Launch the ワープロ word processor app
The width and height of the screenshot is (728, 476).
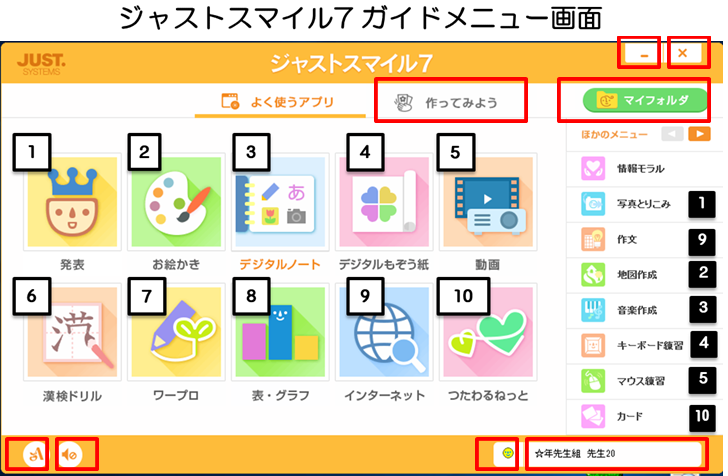point(176,332)
